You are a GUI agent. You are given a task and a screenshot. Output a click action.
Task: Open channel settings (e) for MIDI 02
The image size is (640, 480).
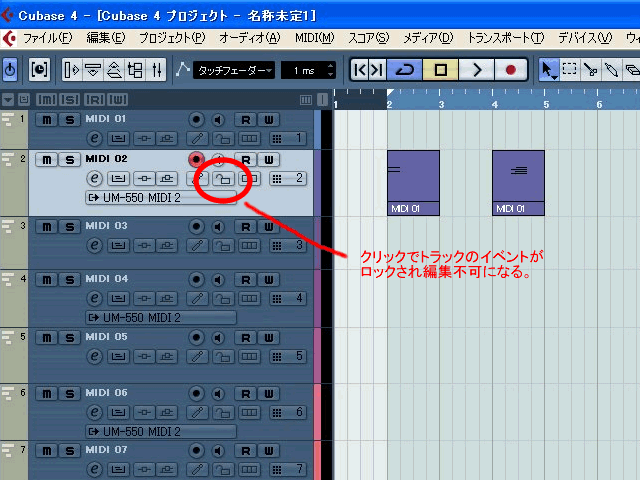tap(94, 178)
